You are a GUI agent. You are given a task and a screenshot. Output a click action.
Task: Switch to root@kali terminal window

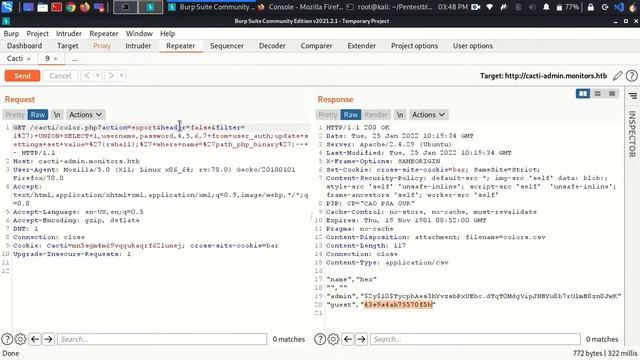click(x=390, y=7)
